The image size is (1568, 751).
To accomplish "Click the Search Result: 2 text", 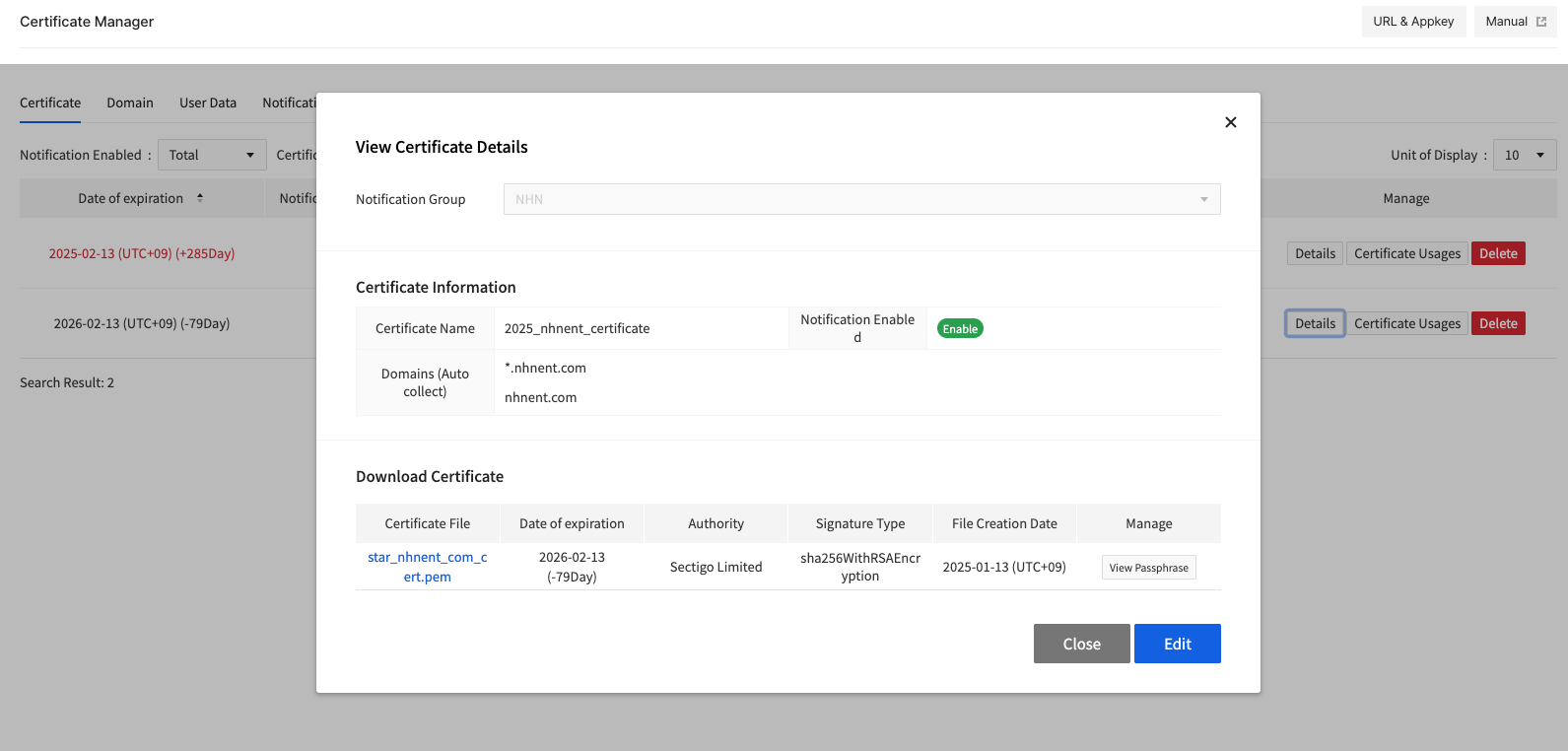I will 67,382.
